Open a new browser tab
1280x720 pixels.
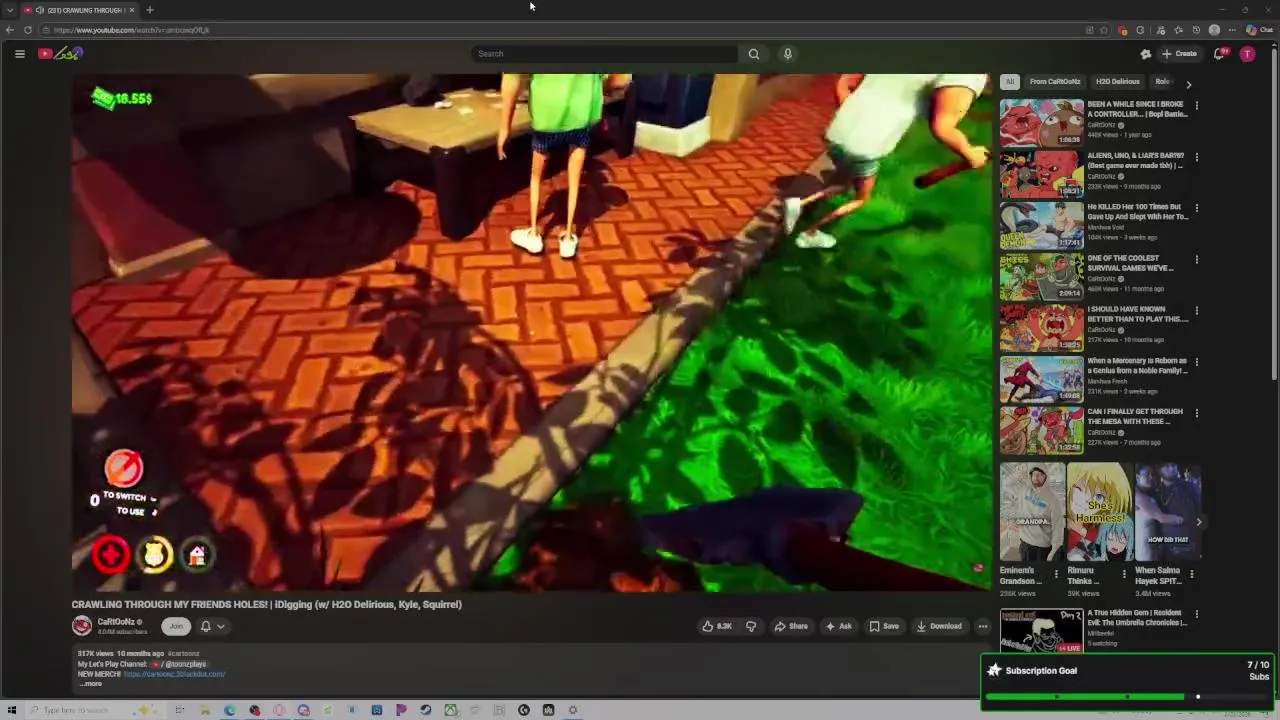(150, 10)
